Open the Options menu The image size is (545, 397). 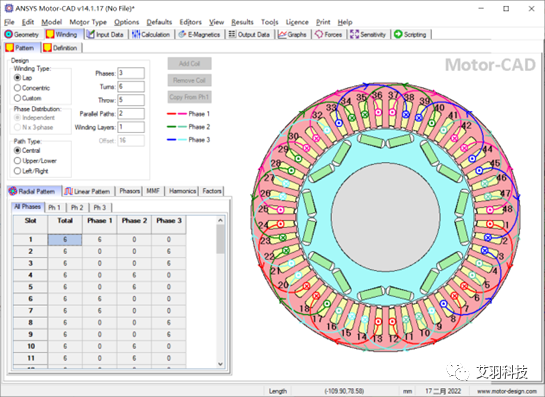click(127, 22)
